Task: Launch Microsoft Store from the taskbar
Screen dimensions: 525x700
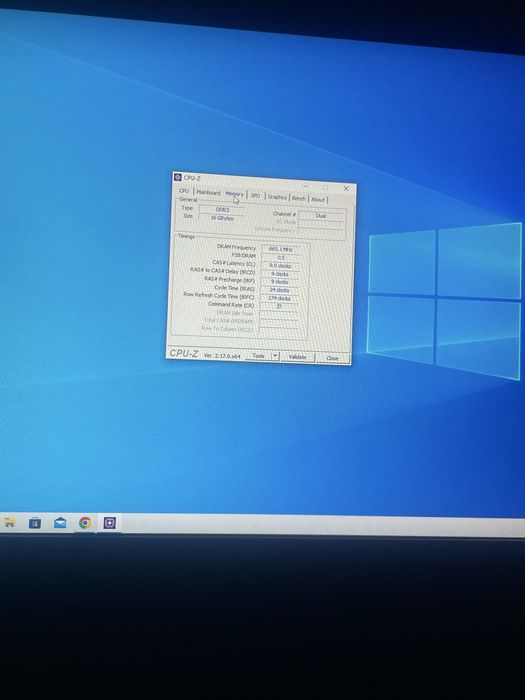Action: click(x=35, y=522)
